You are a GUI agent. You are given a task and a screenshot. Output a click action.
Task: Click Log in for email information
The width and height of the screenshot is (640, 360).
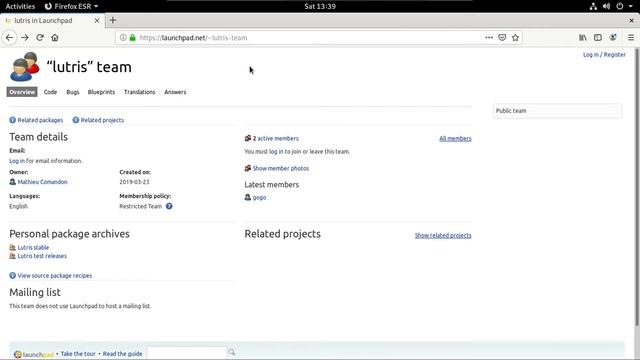[x=17, y=161]
